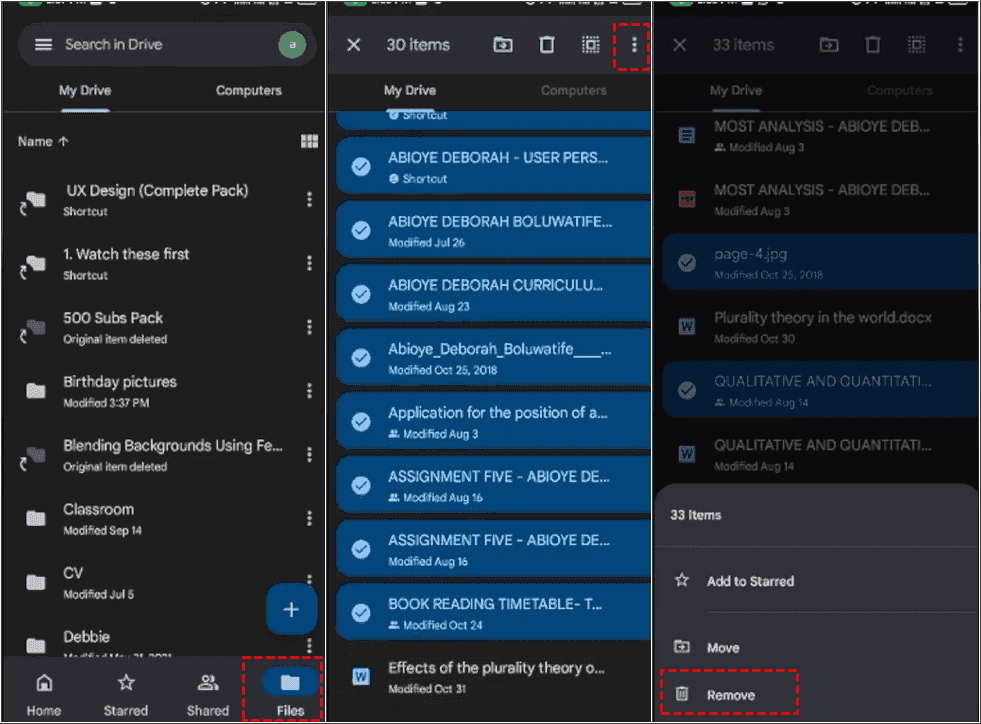Open more options for Birthday pictures folder
This screenshot has width=981, height=724.
point(309,391)
